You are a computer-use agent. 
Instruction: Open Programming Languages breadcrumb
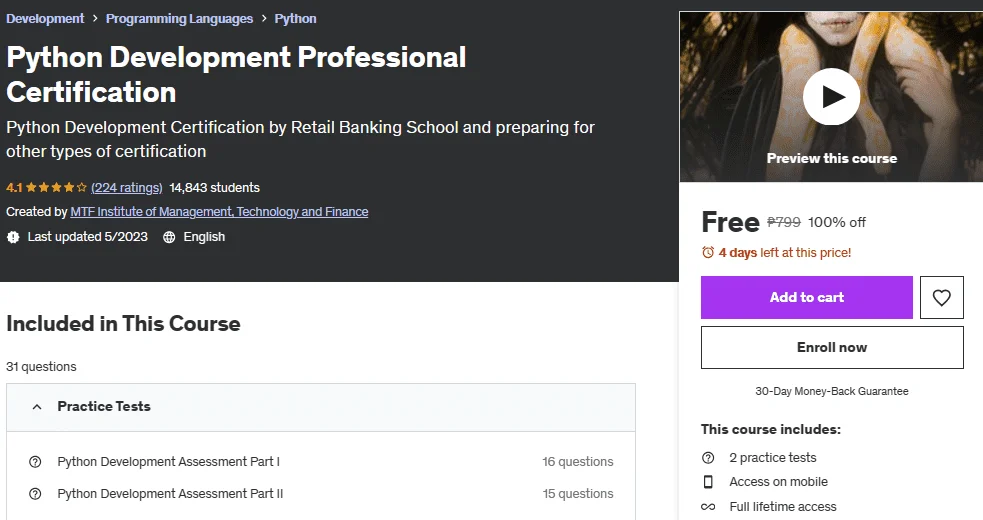coord(179,19)
